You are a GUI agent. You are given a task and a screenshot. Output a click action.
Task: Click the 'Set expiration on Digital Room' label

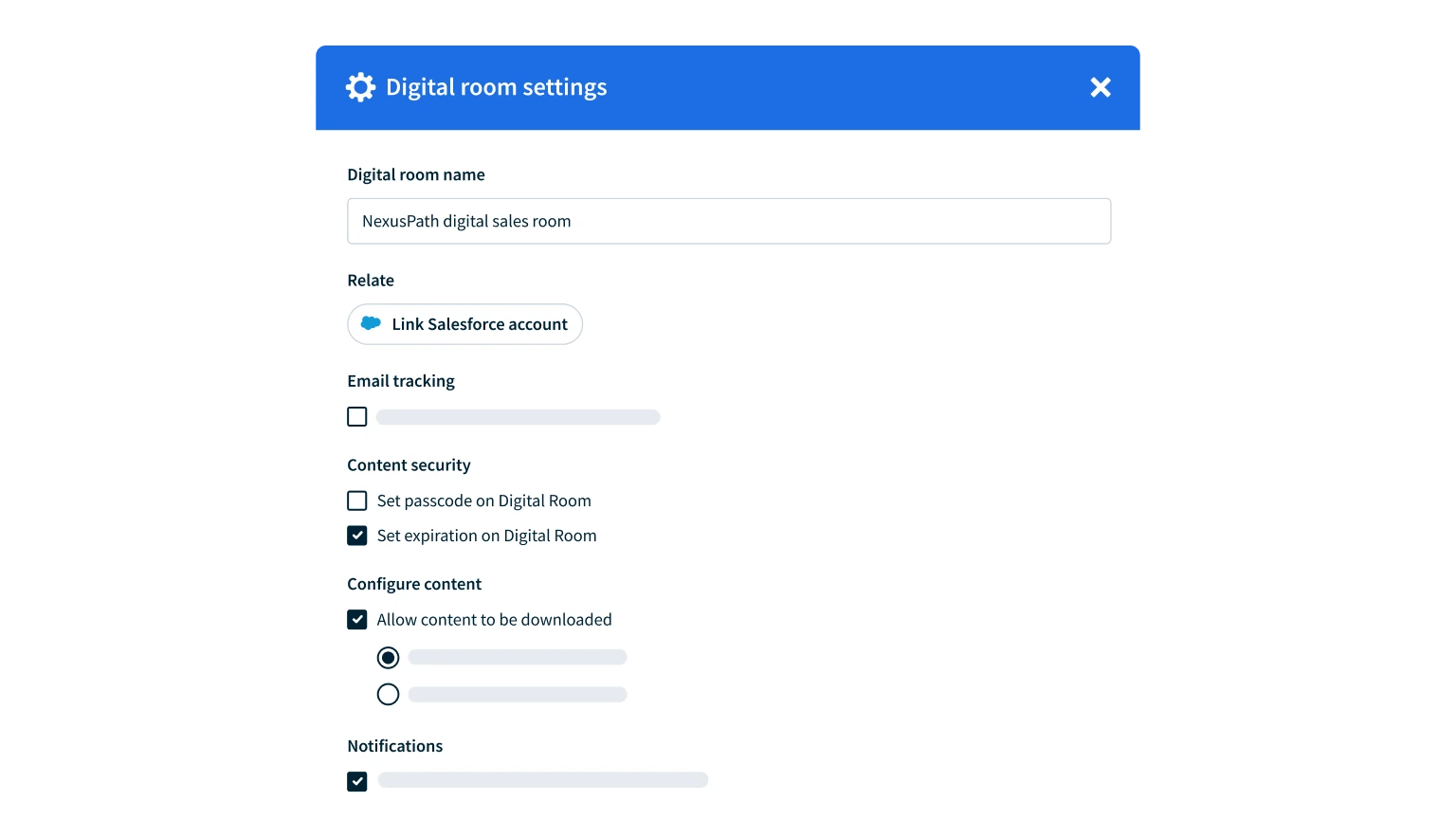(486, 536)
